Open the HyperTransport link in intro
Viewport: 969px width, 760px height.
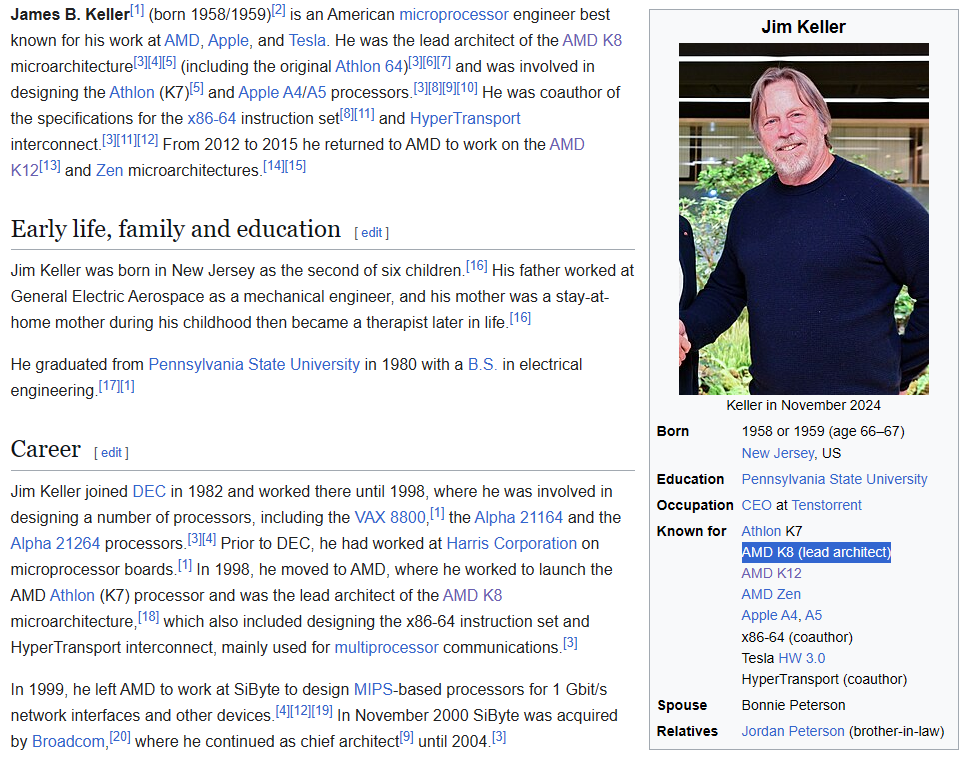point(465,118)
